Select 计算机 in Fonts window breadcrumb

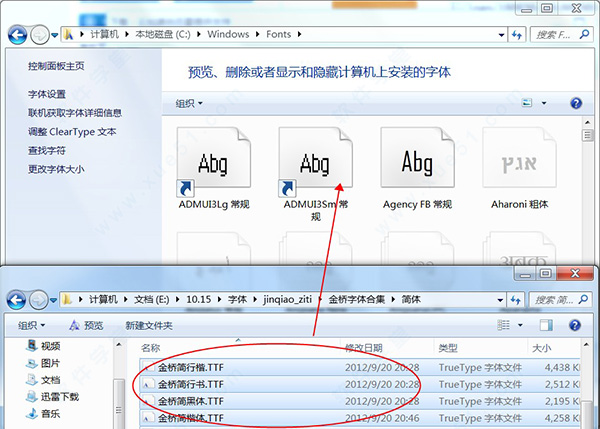coord(104,34)
